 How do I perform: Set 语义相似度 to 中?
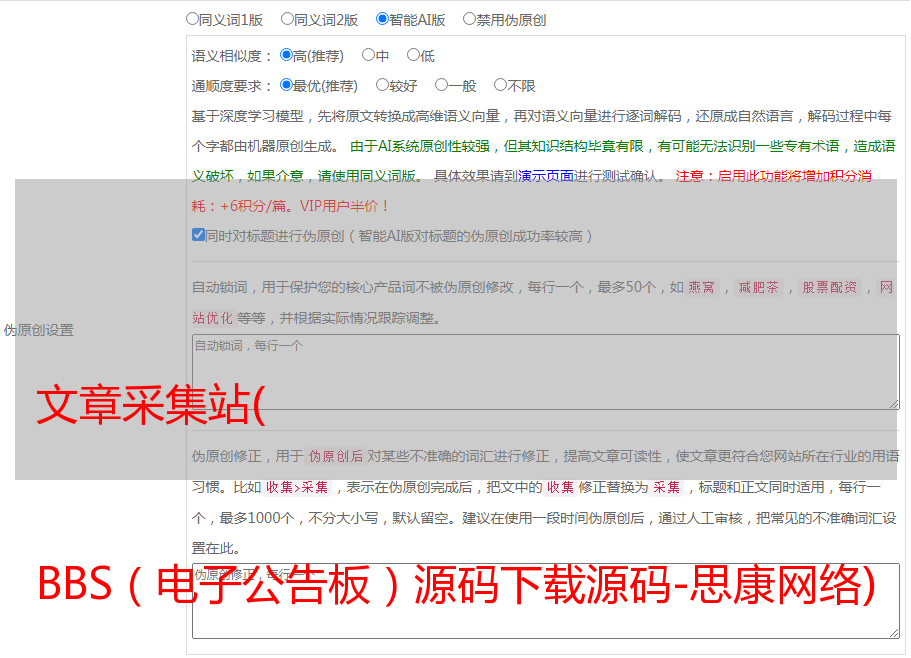pos(368,56)
